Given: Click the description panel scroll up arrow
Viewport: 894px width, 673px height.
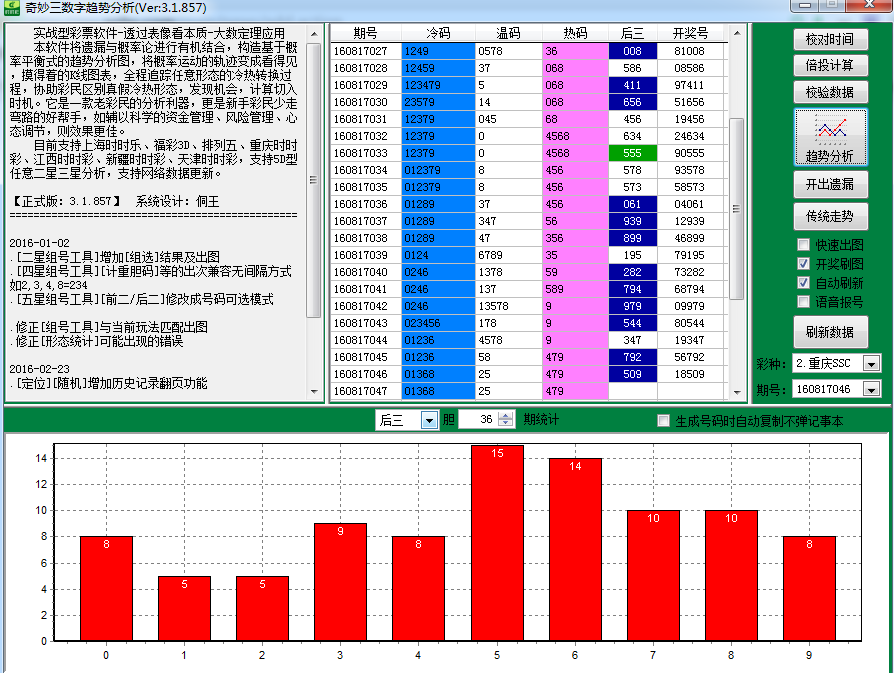Looking at the screenshot, I should [x=314, y=34].
